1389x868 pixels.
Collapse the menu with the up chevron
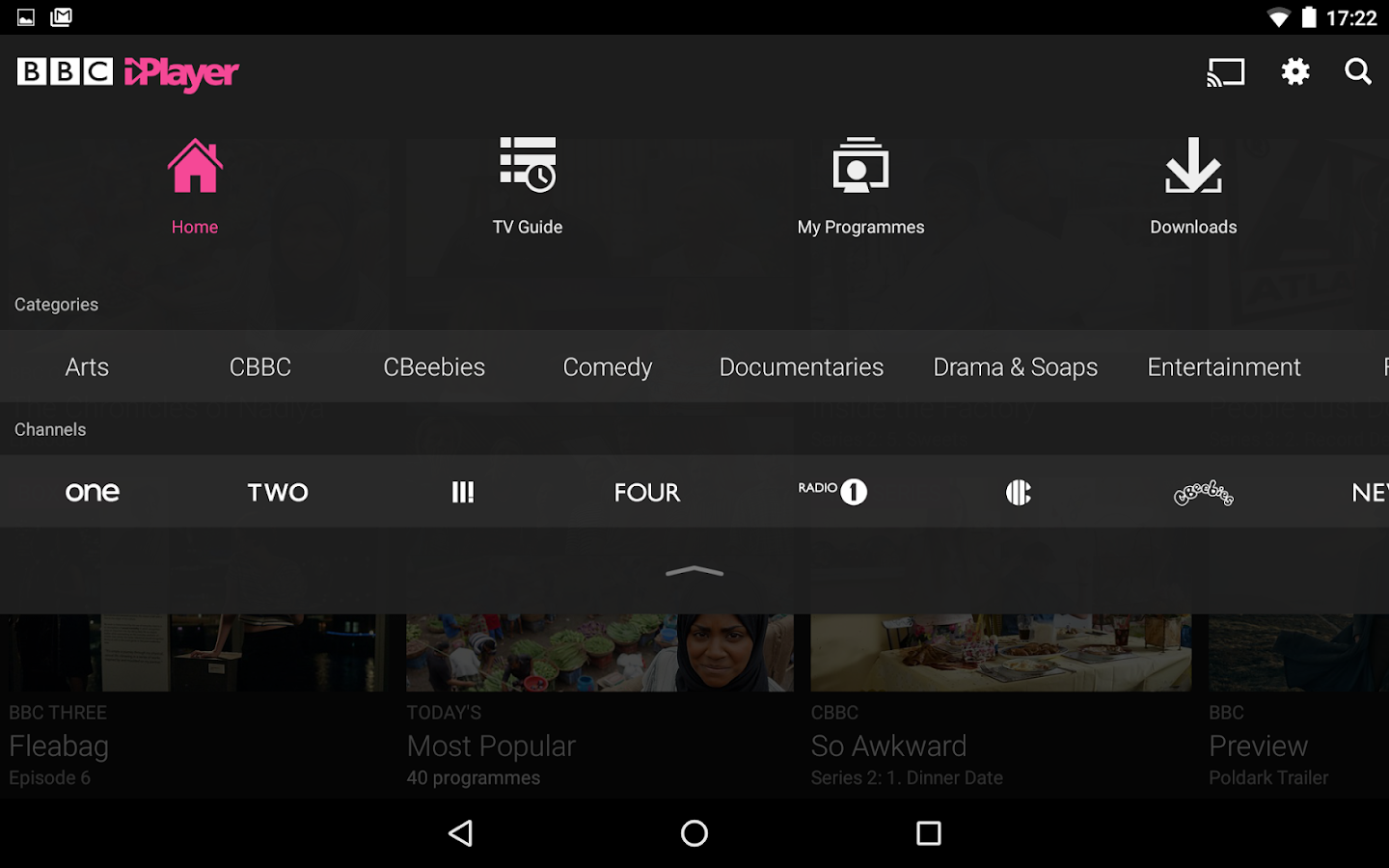click(694, 572)
